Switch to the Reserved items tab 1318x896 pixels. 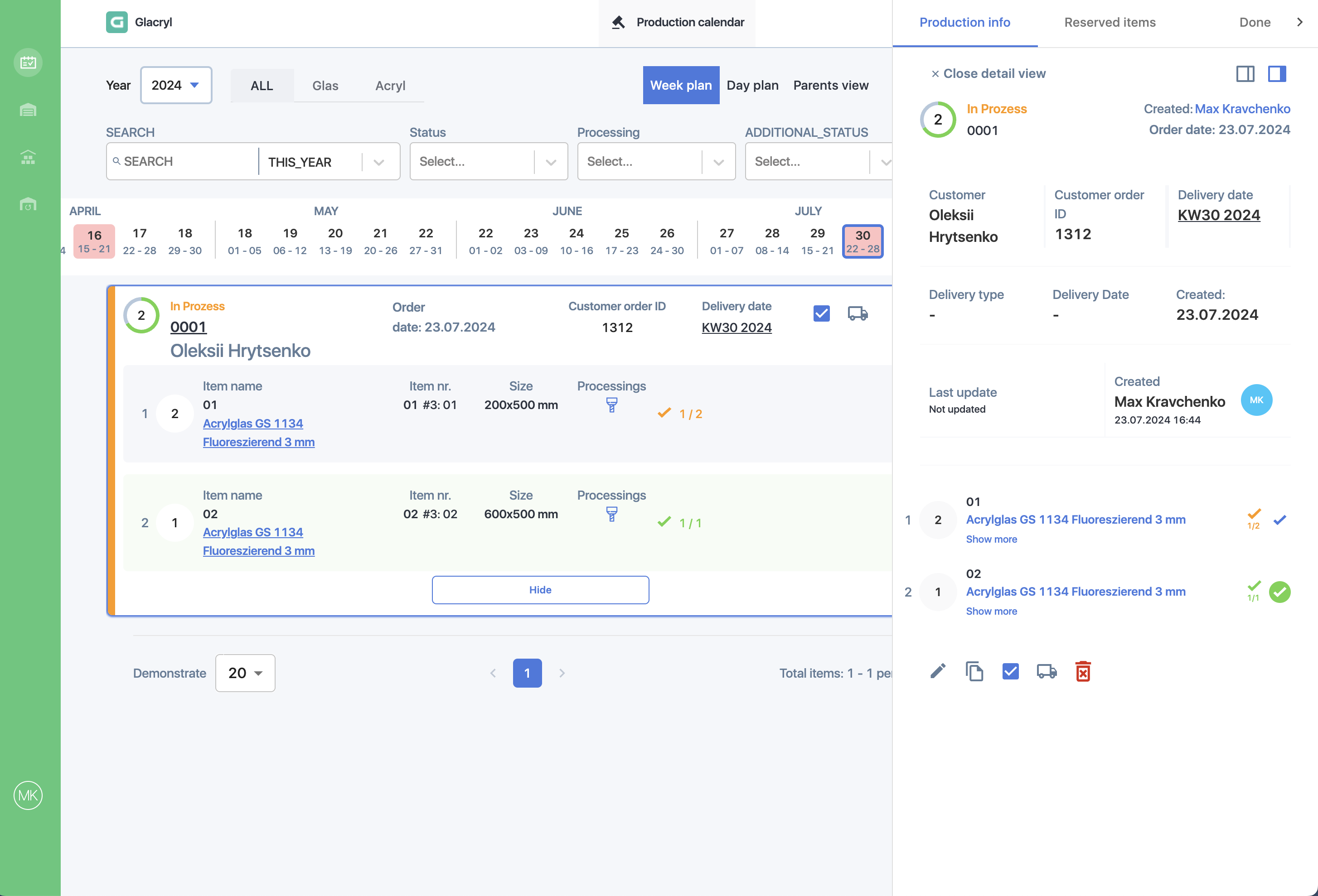click(1110, 22)
